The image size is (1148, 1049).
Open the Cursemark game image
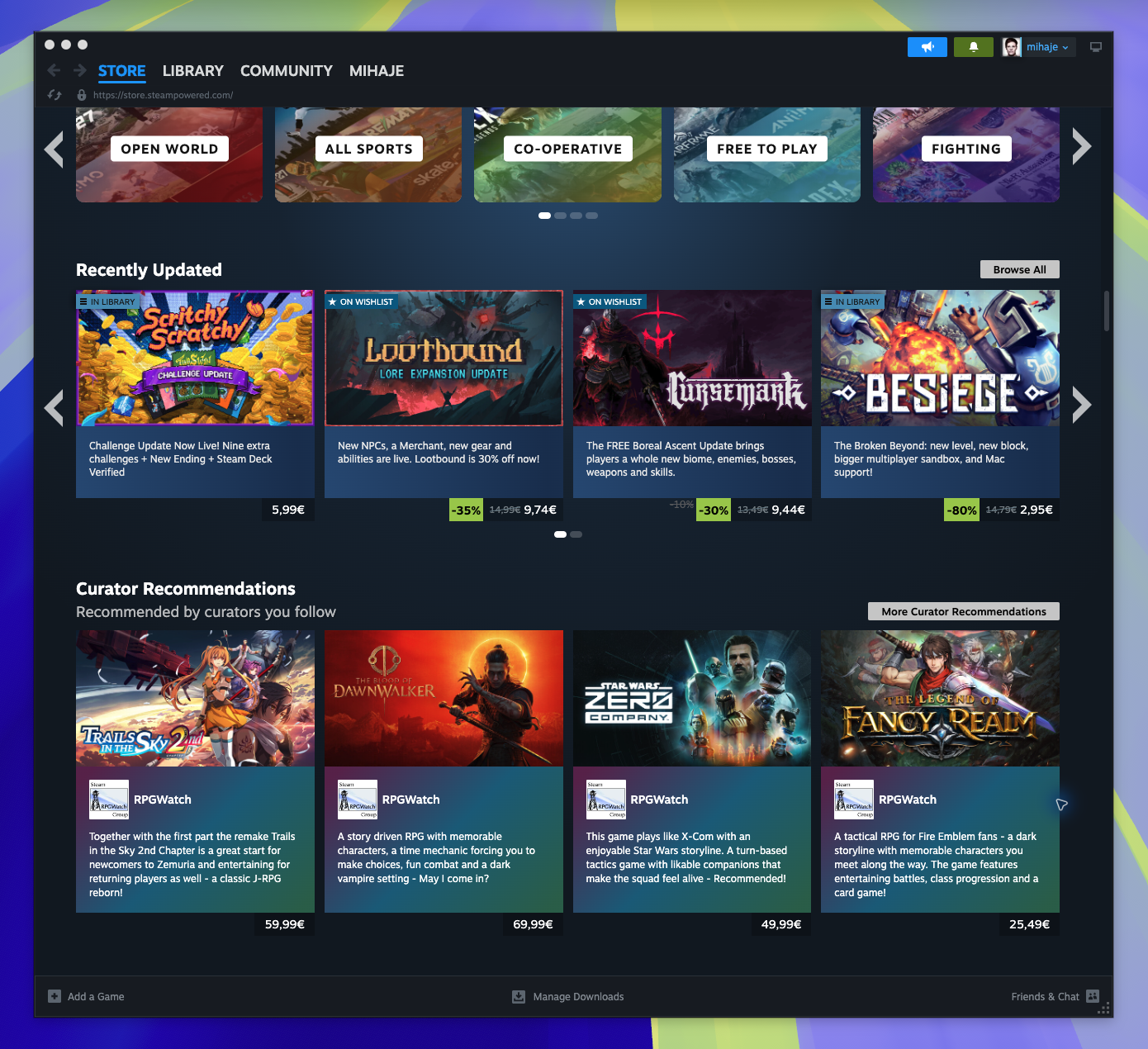692,358
